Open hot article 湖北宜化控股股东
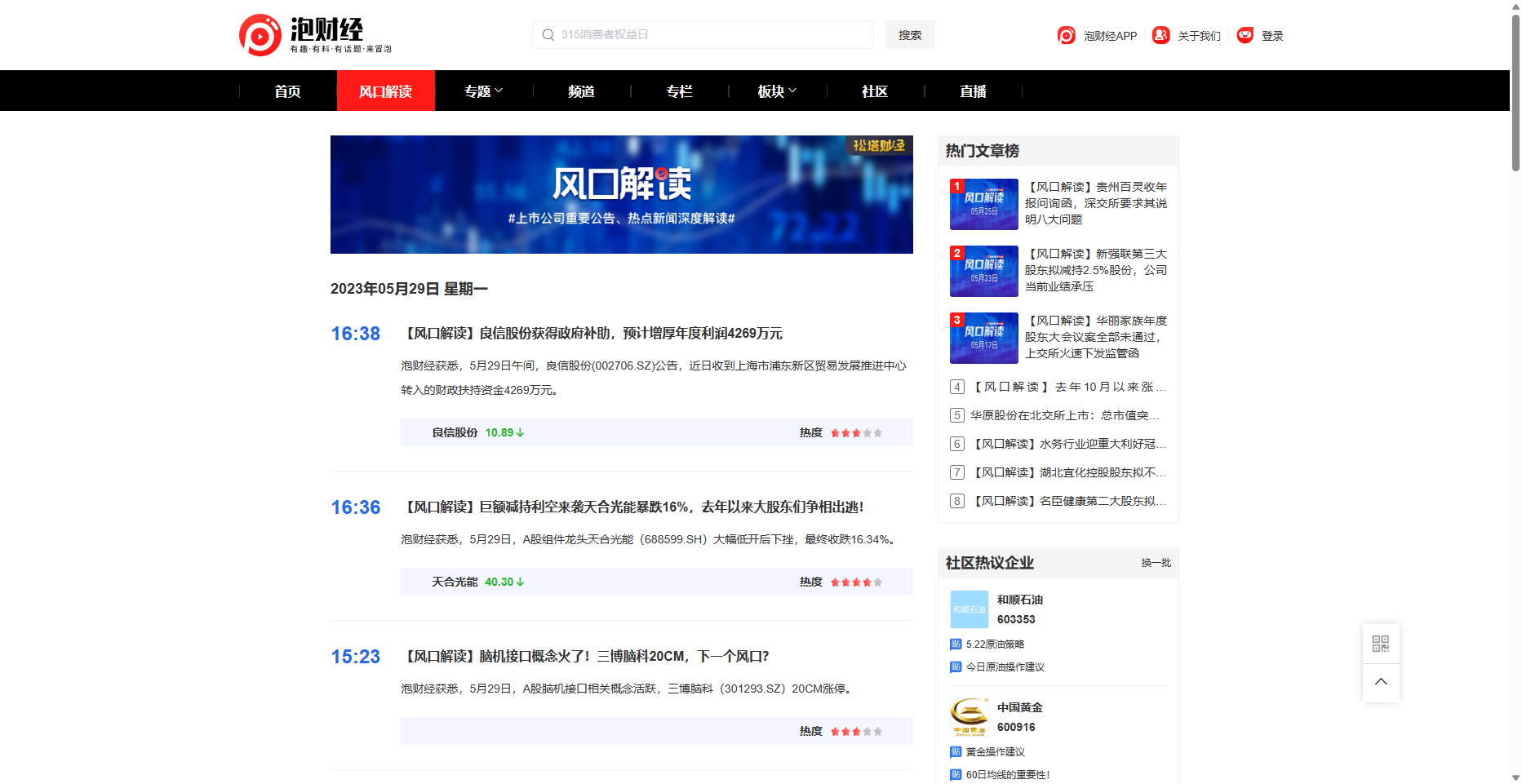Screen dimensions: 1522x784 point(1068,472)
